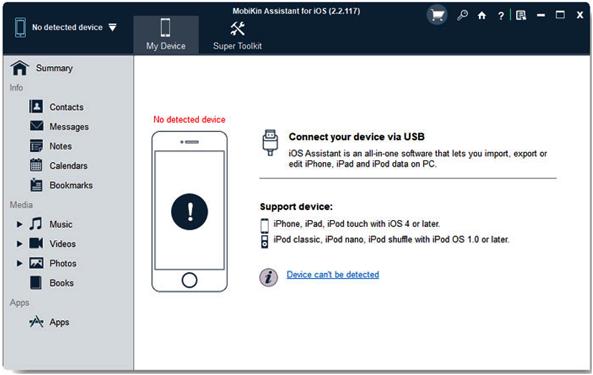Screen dimensions: 593x375
Task: Switch to the Super Toolkit tab
Action: (238, 35)
